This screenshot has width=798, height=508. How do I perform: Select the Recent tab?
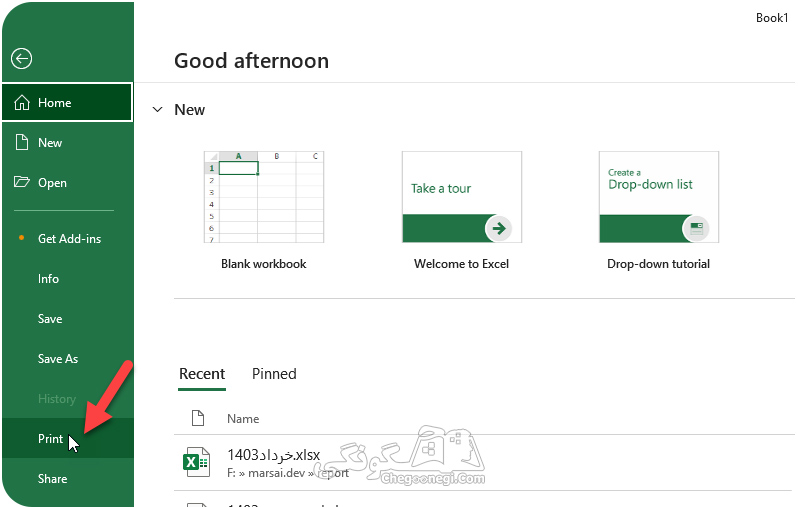coord(202,374)
